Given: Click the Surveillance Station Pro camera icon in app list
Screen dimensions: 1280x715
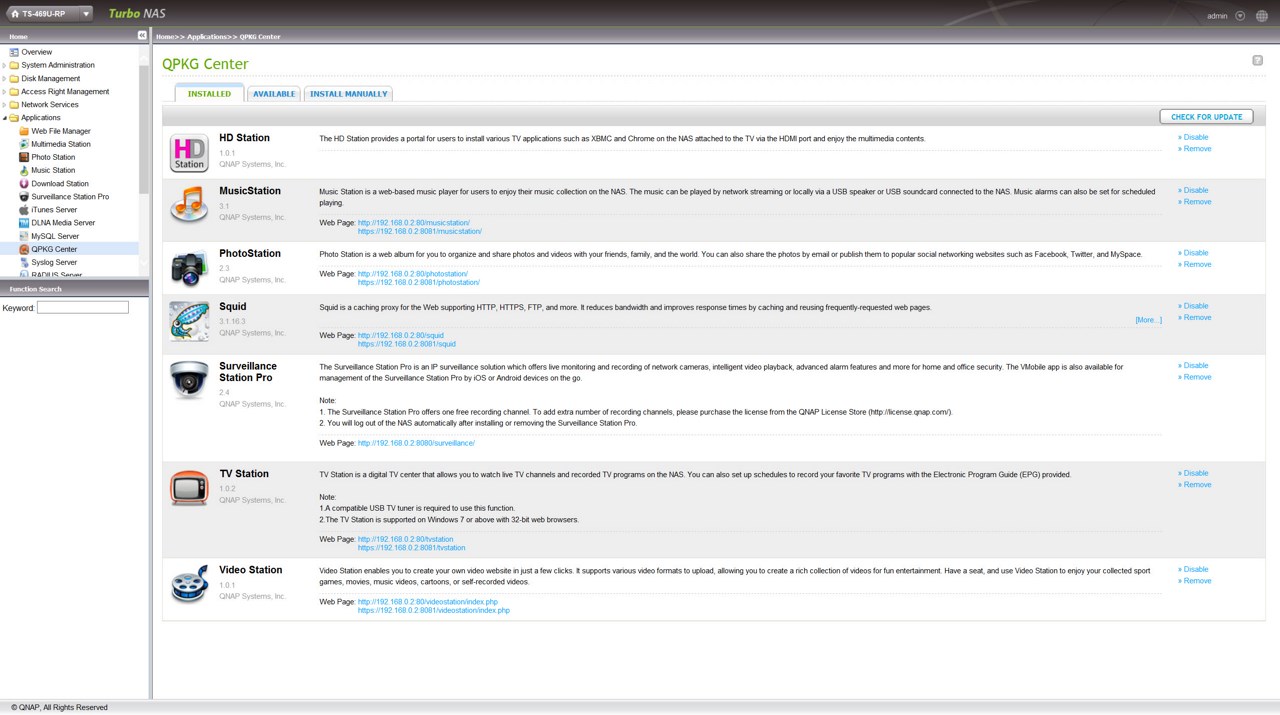Looking at the screenshot, I should point(189,380).
